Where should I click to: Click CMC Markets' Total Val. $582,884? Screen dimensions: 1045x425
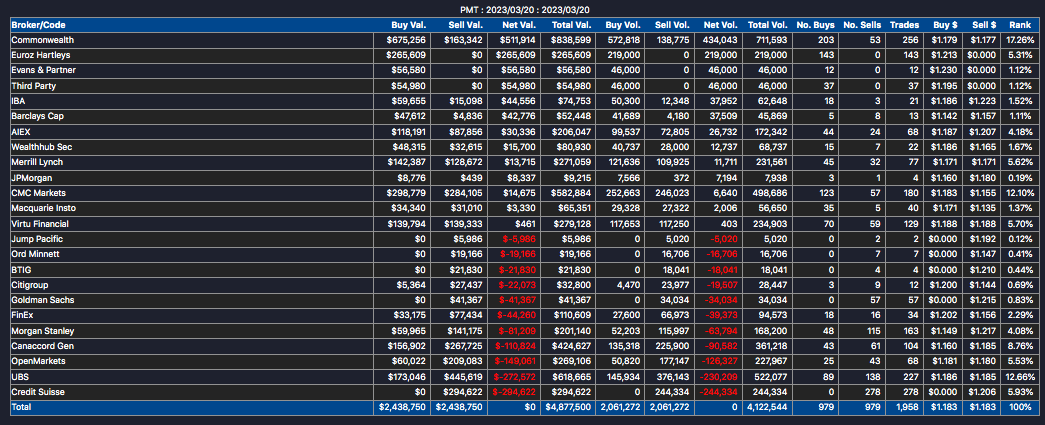[572, 193]
